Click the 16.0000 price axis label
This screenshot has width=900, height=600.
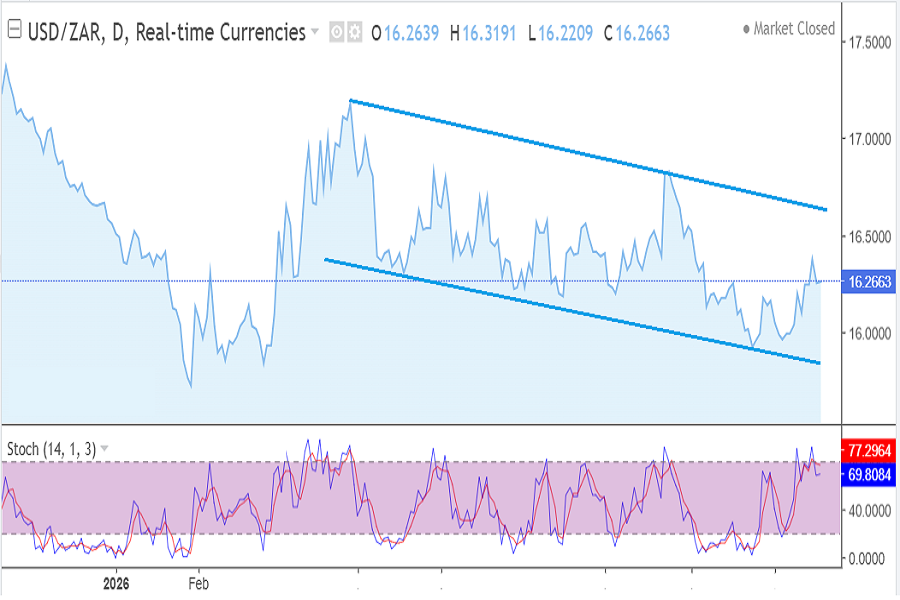point(870,334)
